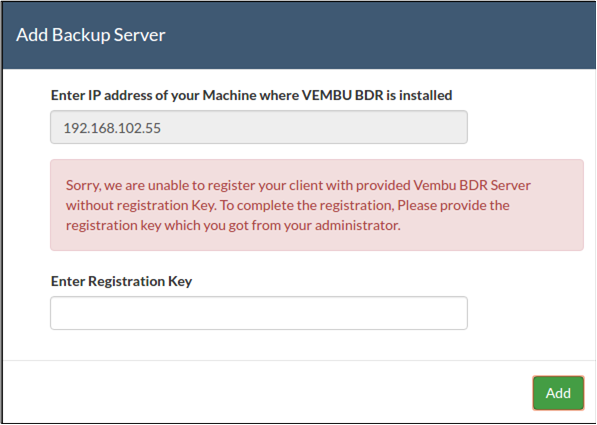Click the word administrator in the error message

(x=358, y=225)
